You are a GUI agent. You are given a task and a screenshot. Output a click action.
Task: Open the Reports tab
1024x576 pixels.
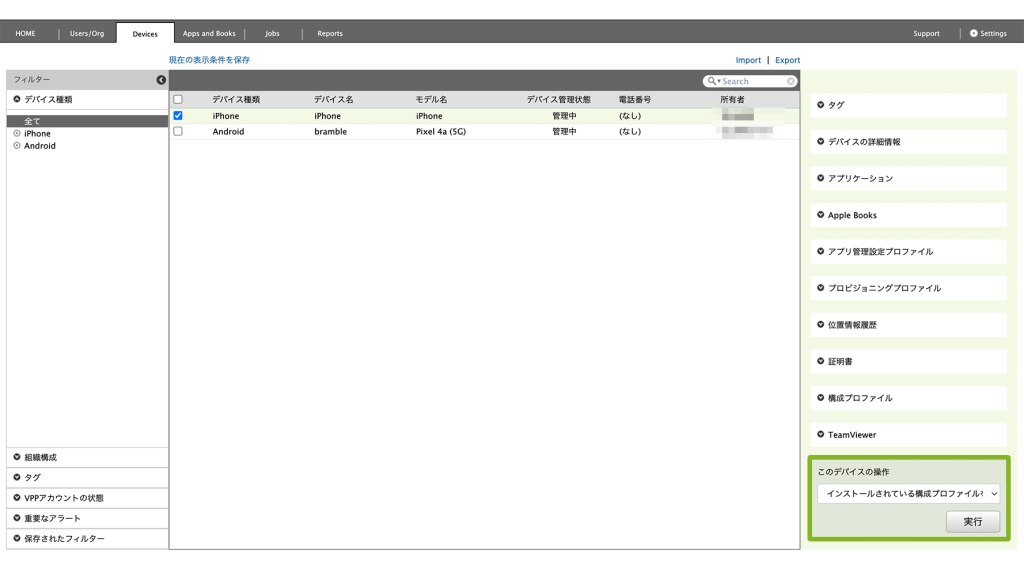click(330, 33)
